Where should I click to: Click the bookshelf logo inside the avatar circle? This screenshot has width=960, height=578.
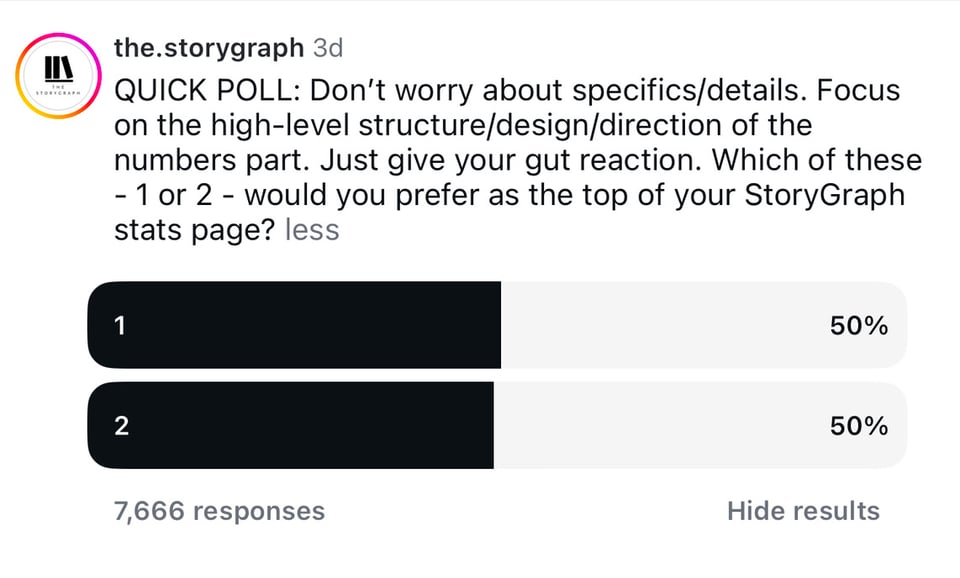[57, 70]
